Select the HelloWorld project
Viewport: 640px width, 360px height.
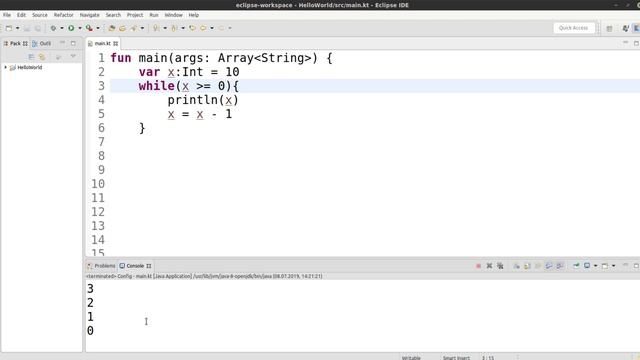tap(29, 67)
